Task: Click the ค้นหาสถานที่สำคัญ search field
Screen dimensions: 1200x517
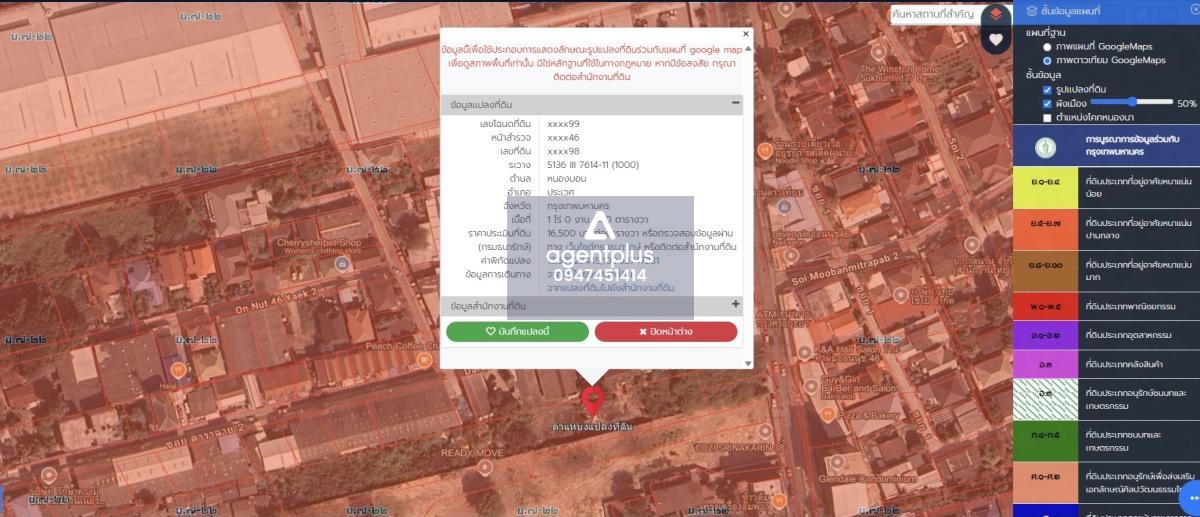Action: 933,13
